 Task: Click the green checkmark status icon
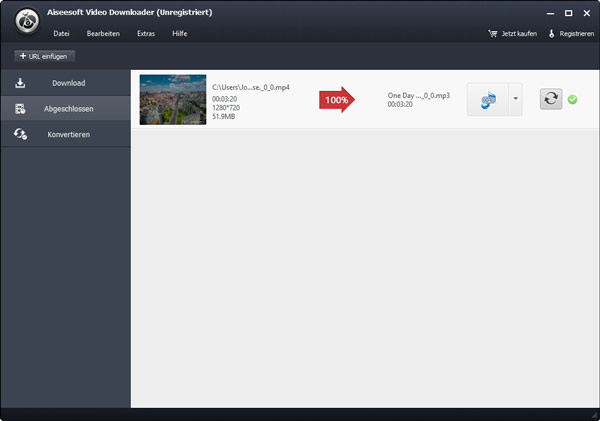[x=572, y=100]
